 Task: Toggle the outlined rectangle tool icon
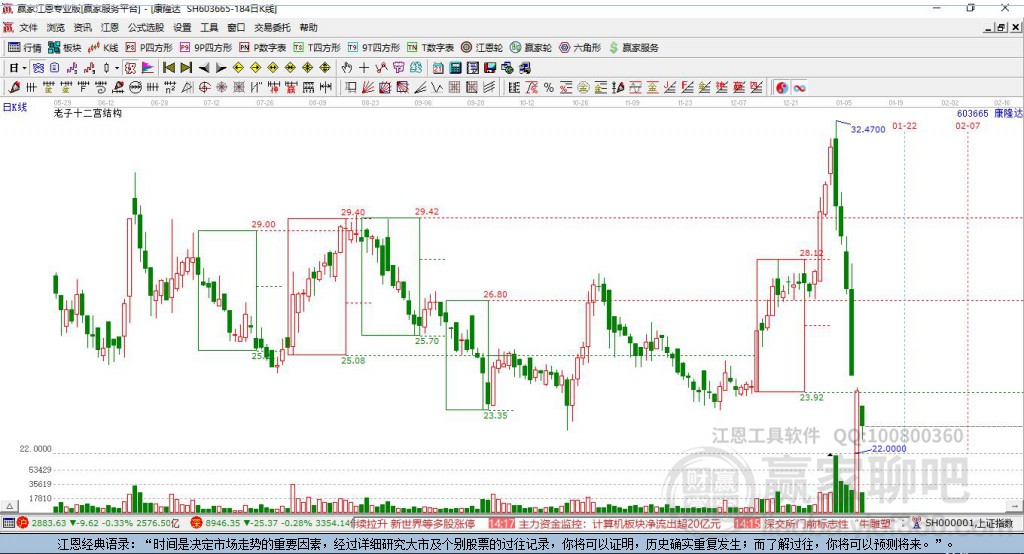click(350, 88)
